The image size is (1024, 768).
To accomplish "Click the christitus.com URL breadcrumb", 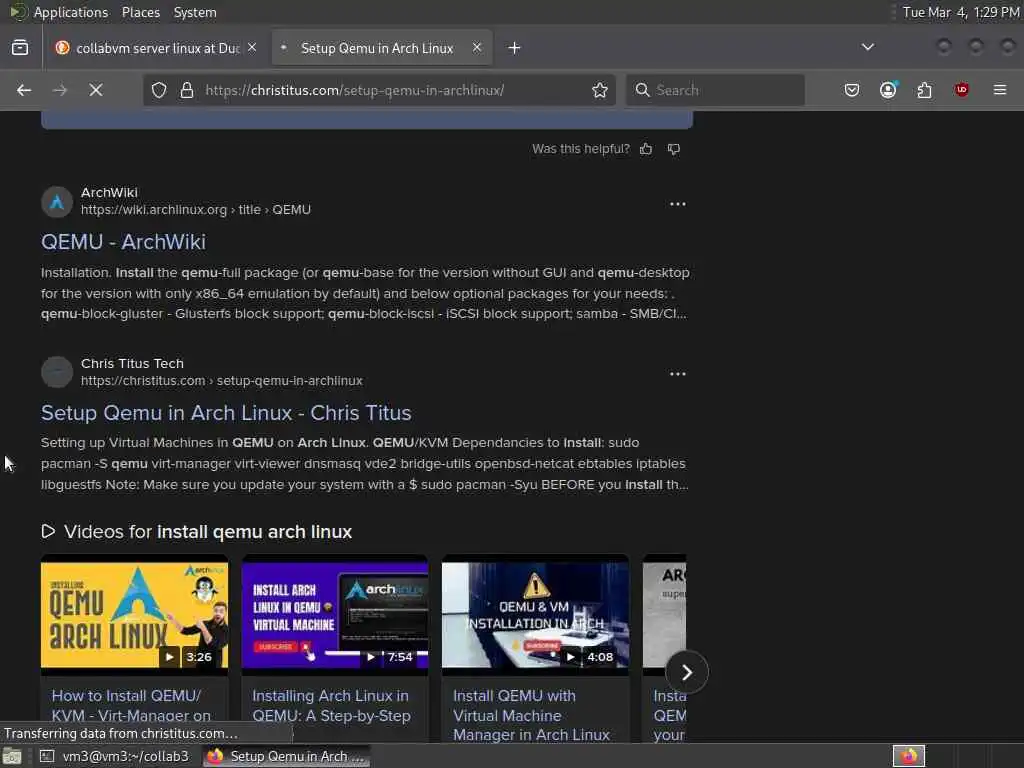I will 221,381.
